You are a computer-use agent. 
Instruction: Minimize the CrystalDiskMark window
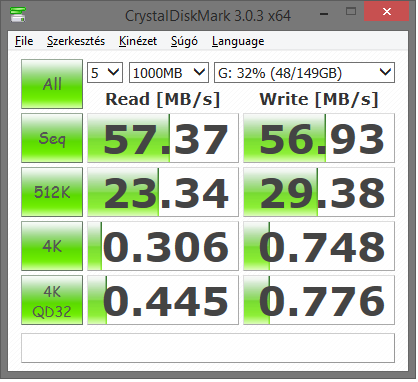tap(324, 13)
